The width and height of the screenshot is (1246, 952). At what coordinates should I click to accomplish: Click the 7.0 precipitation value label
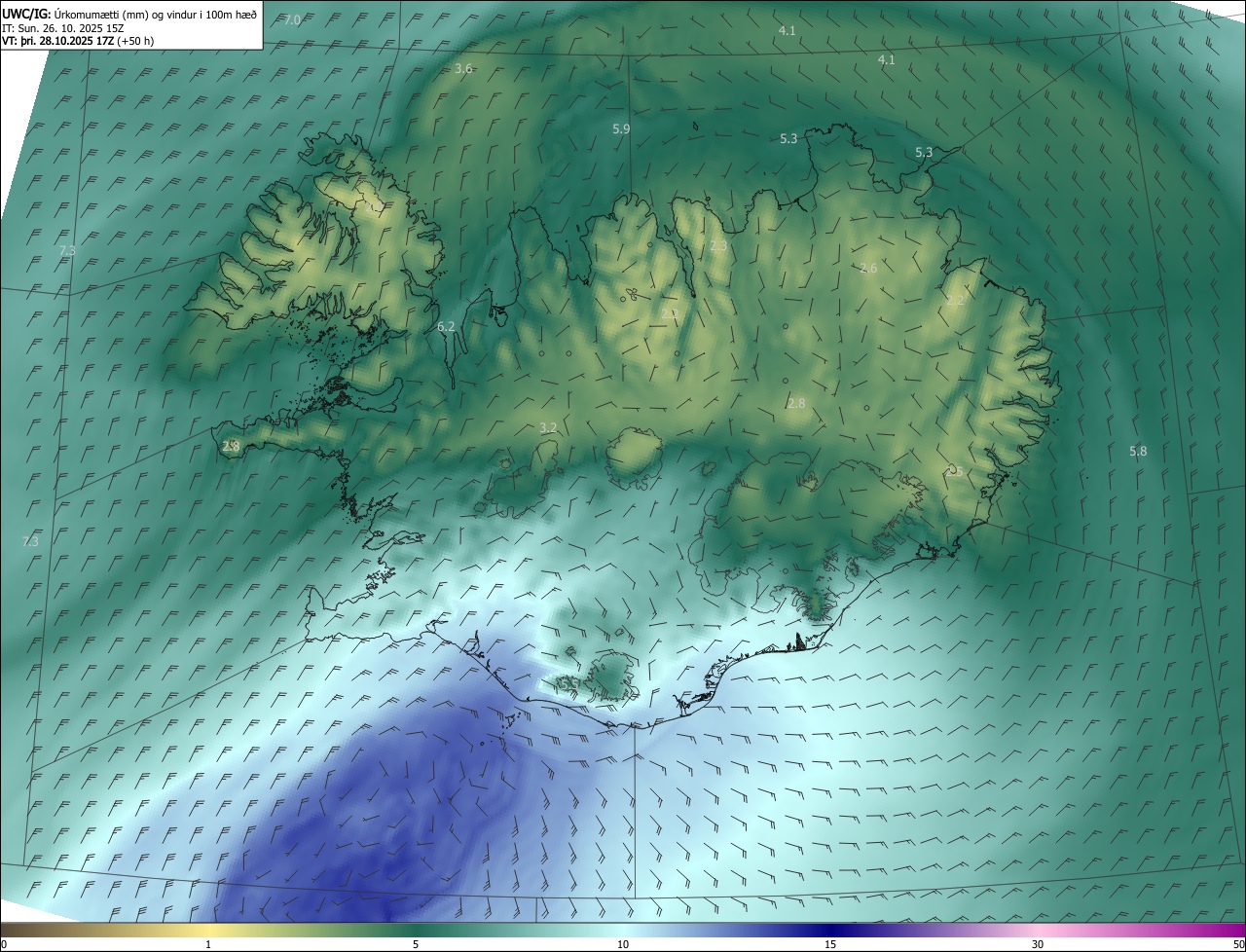click(292, 20)
